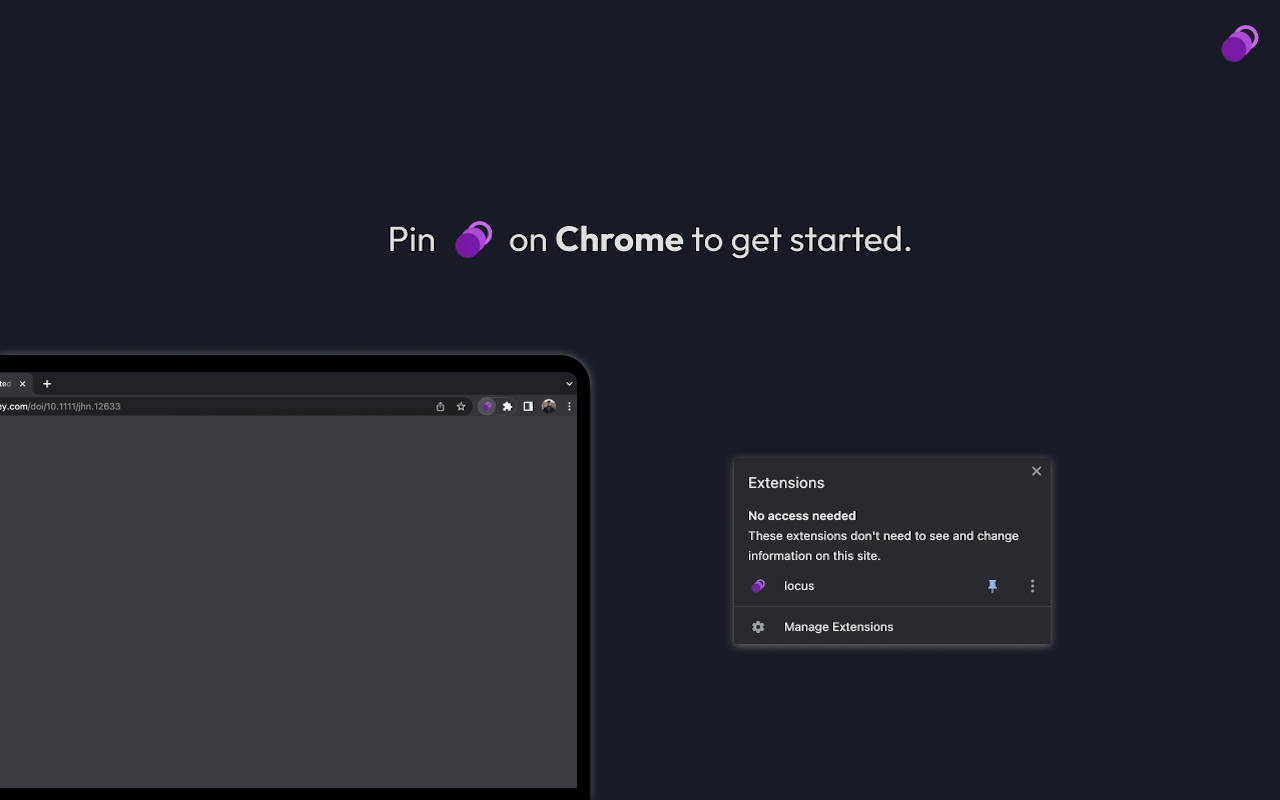Image resolution: width=1280 pixels, height=800 pixels.
Task: Bookmark the page with the star icon
Action: pyautogui.click(x=461, y=406)
